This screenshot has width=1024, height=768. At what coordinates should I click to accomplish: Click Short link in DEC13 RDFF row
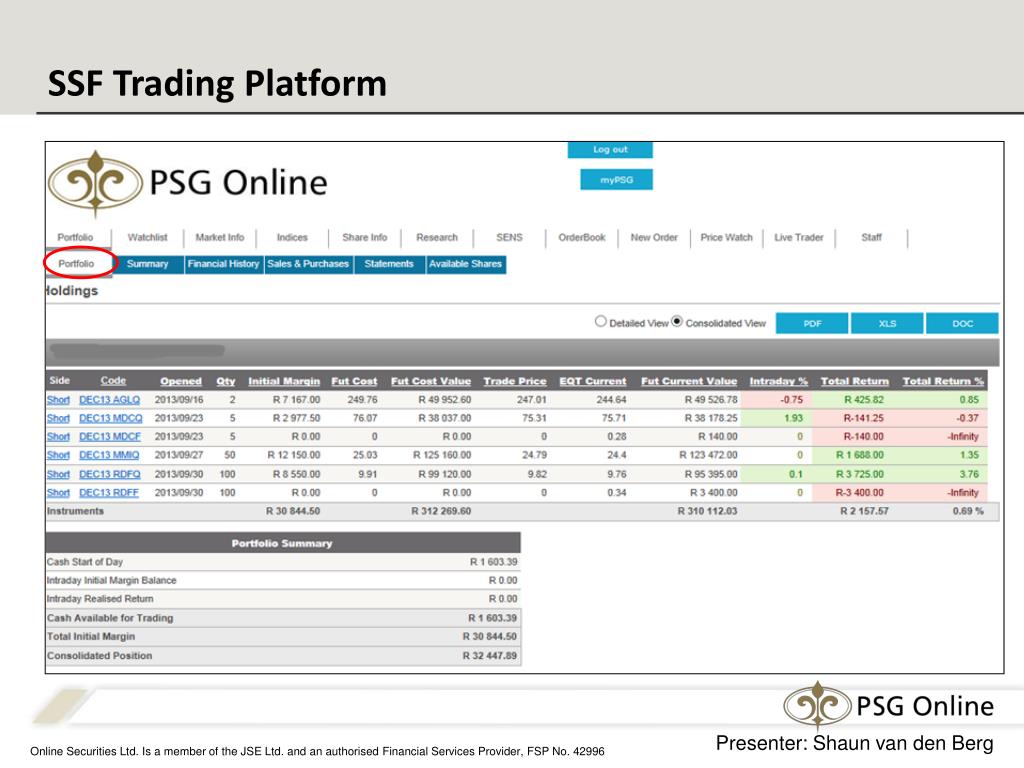point(58,492)
